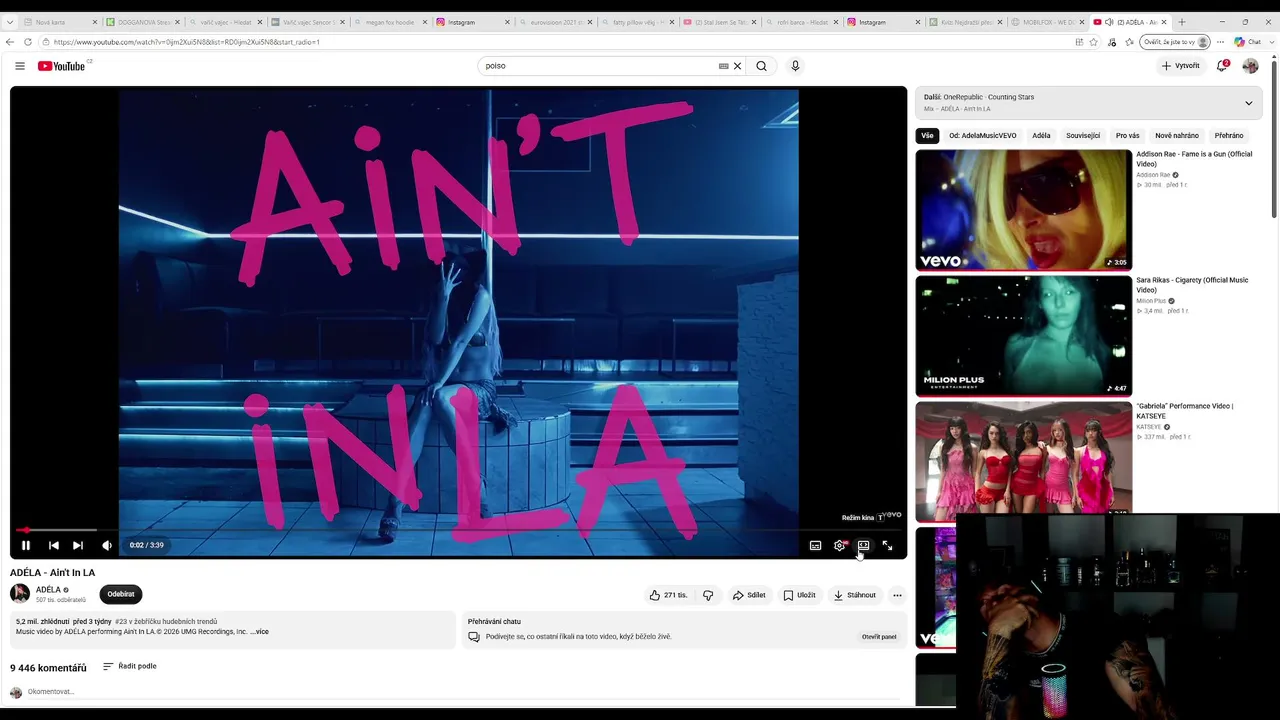The image size is (1280, 720).
Task: Open the browser Chat assistant button
Action: pyautogui.click(x=1247, y=42)
